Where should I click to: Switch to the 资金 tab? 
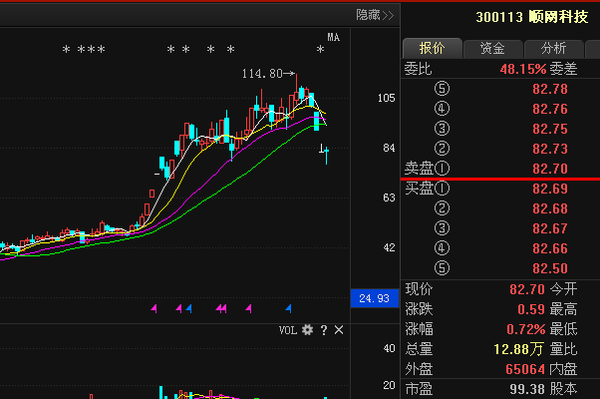pos(492,49)
